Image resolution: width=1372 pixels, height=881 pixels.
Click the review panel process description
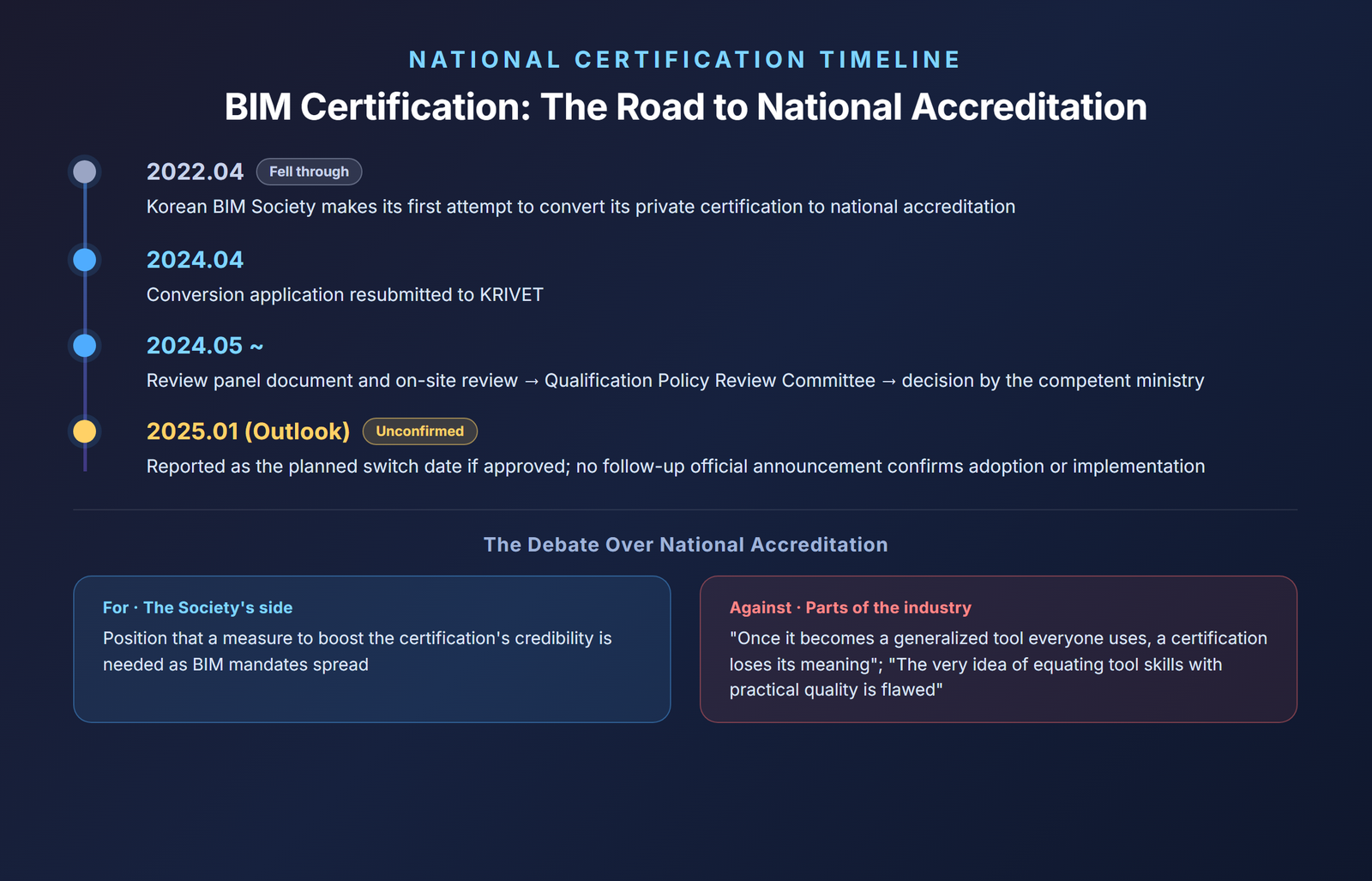(x=675, y=381)
